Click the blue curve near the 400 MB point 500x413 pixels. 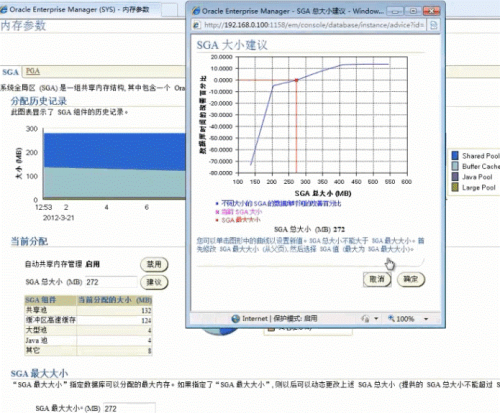(339, 65)
